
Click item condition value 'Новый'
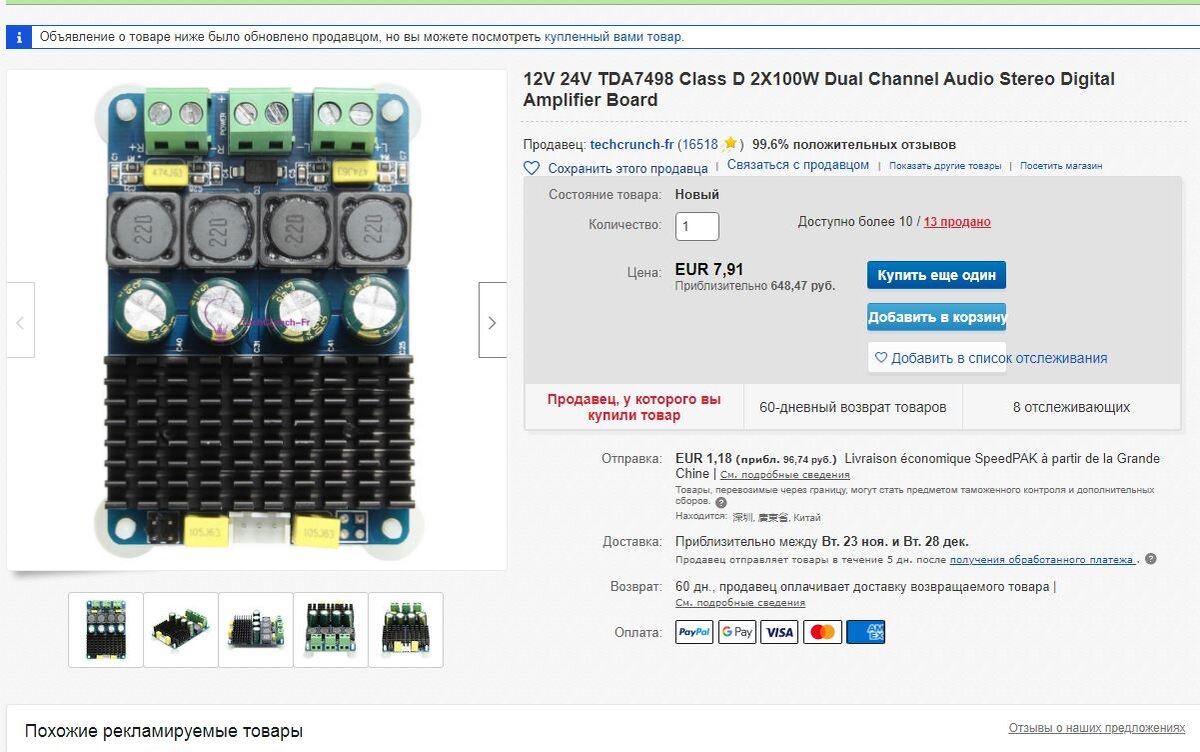(697, 194)
